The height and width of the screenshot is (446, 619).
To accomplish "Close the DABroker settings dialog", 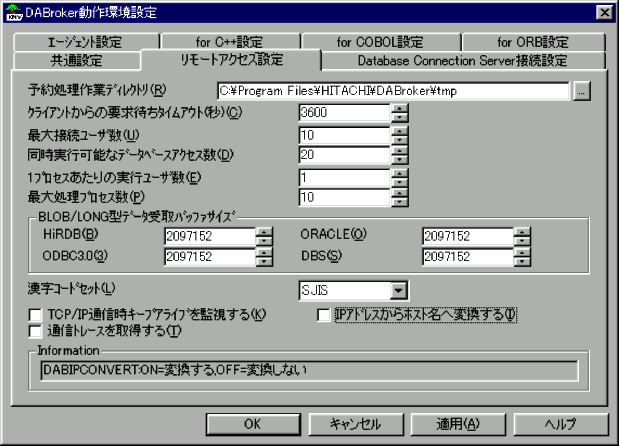I will [x=604, y=13].
